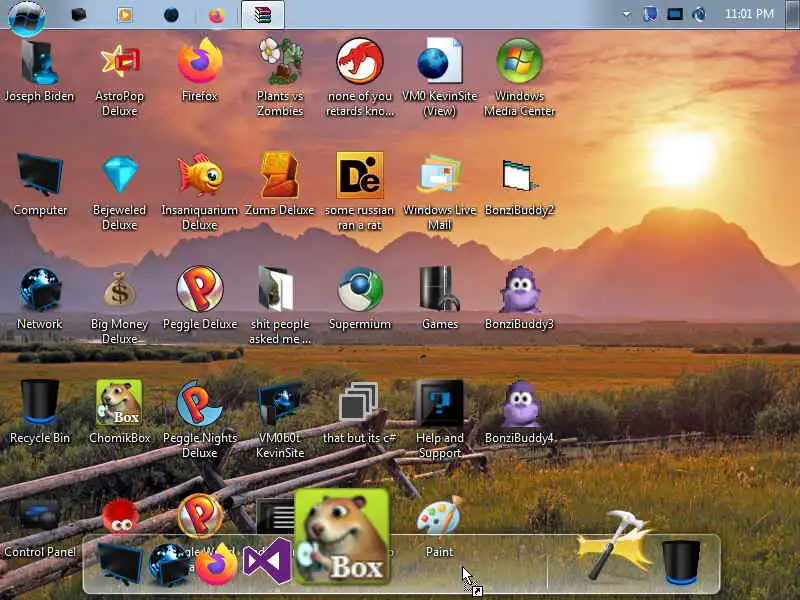Click the dark round taskbar icon
Image resolution: width=800 pixels, height=600 pixels.
pos(171,15)
